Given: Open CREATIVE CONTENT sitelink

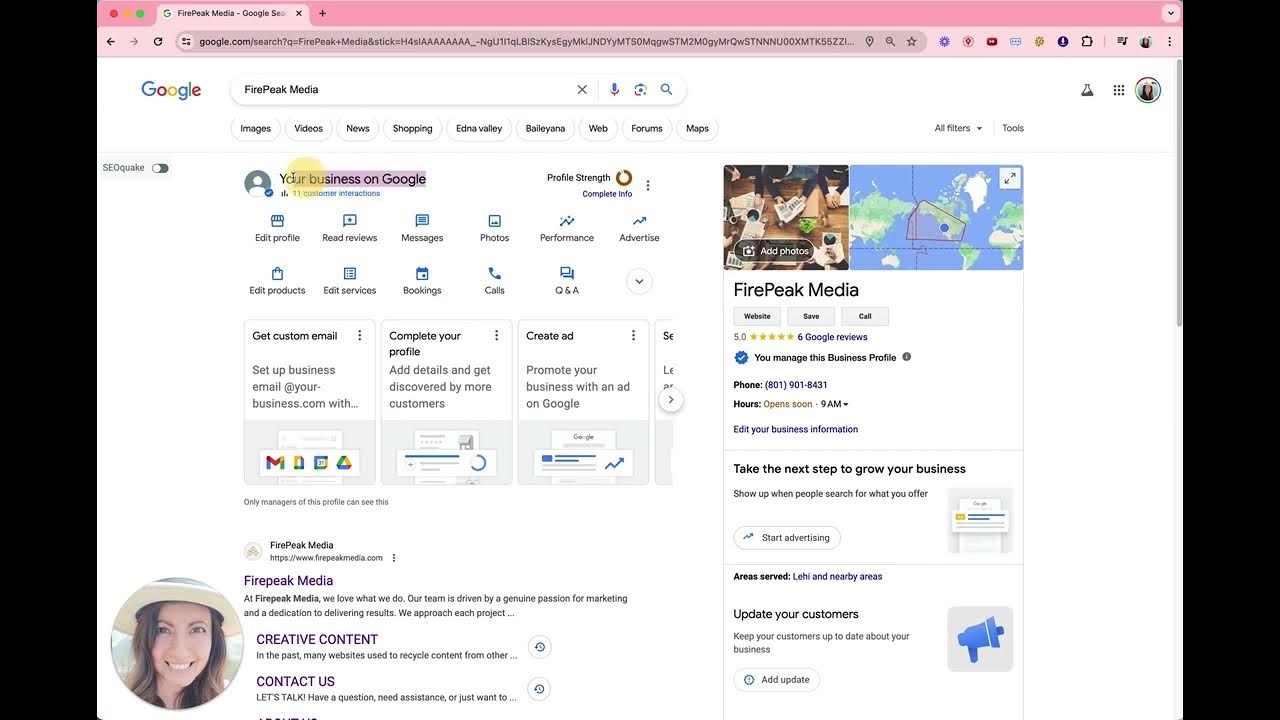Looking at the screenshot, I should coord(317,639).
